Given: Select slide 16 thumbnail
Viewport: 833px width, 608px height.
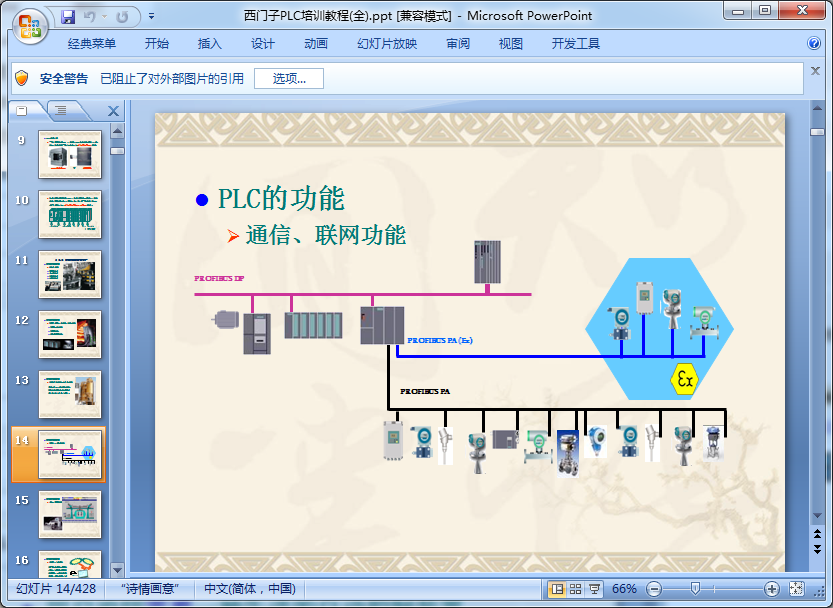Looking at the screenshot, I should [x=70, y=564].
